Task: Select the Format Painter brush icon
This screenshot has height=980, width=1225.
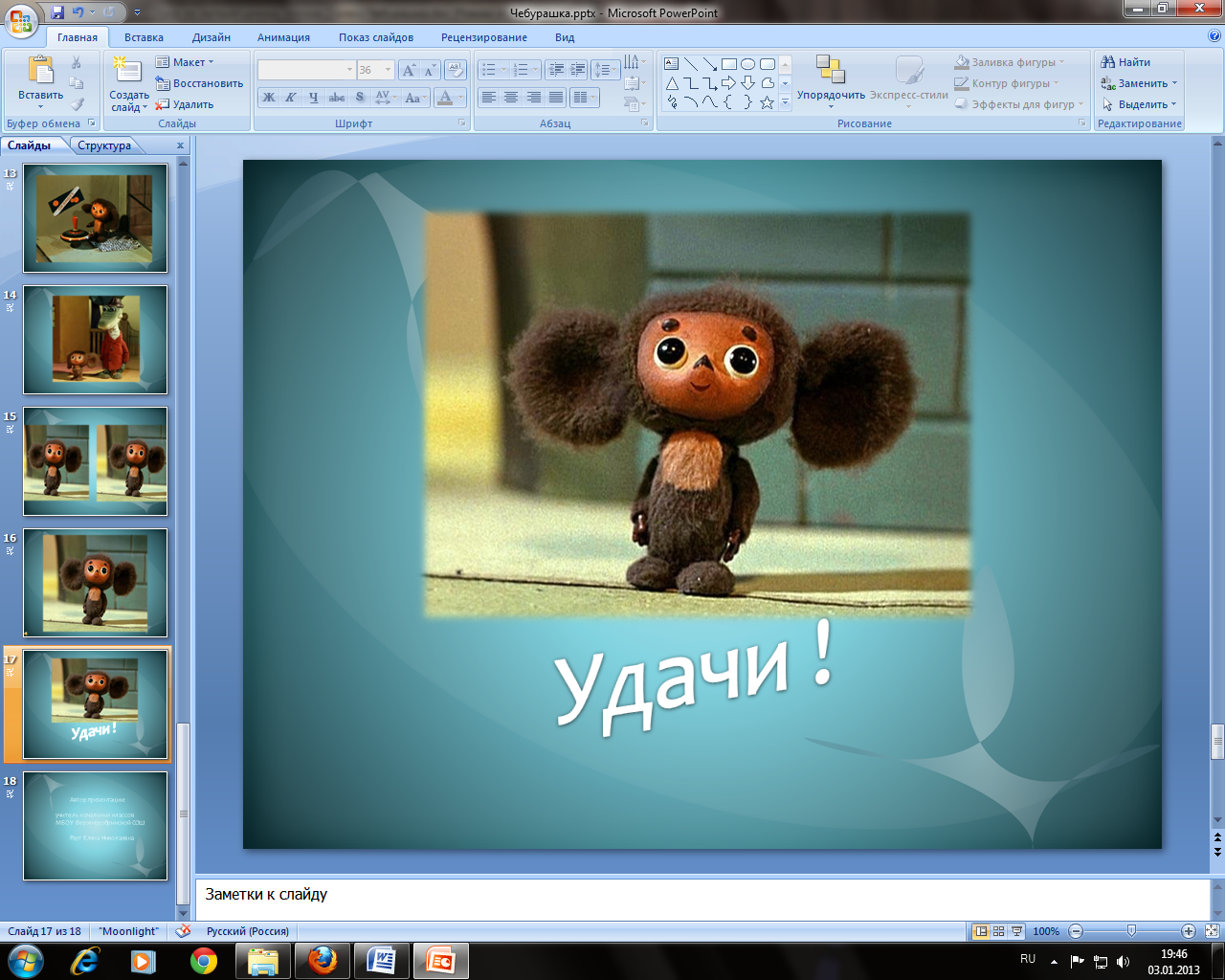Action: tap(77, 104)
